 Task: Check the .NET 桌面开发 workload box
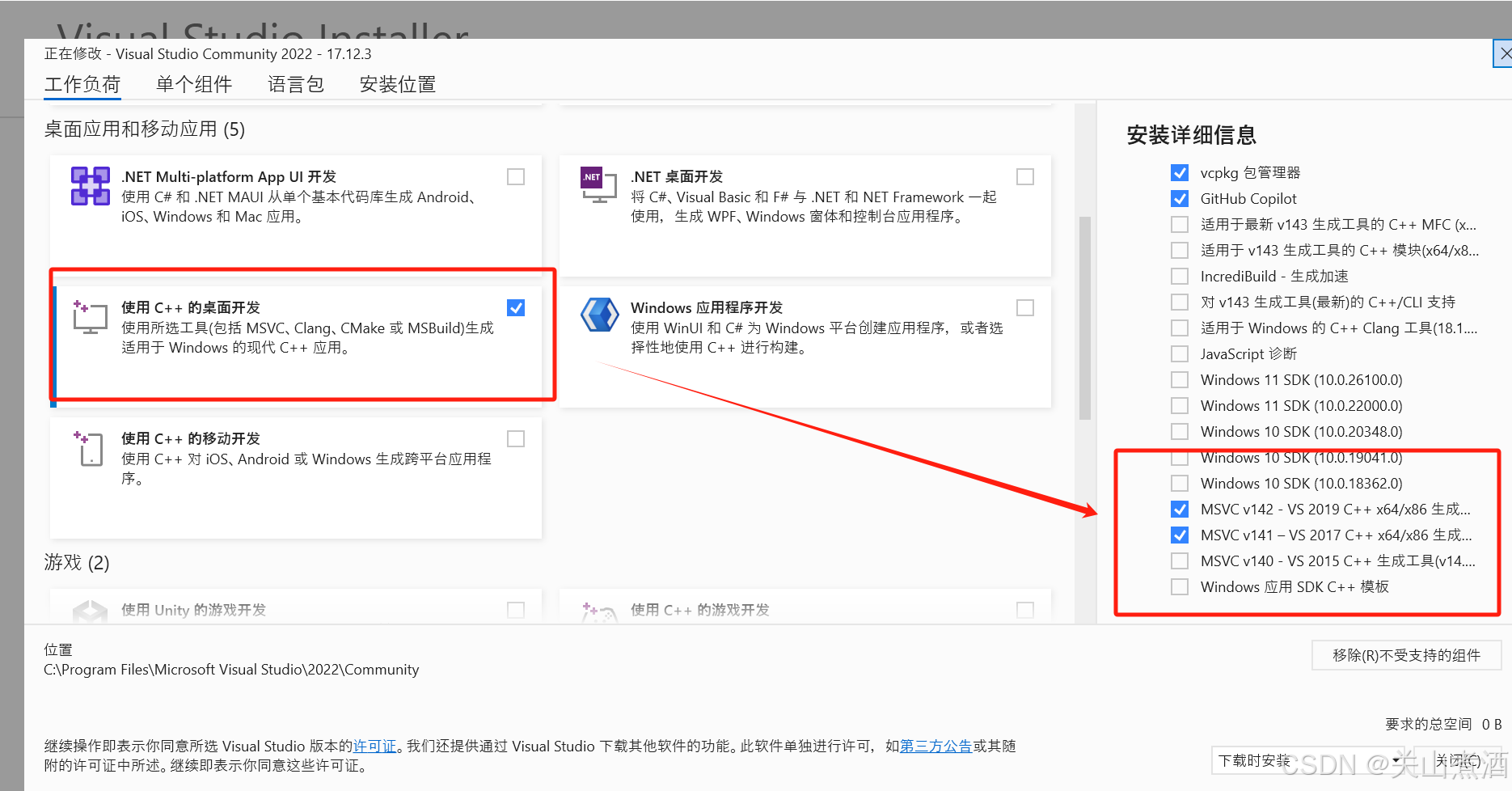1025,176
